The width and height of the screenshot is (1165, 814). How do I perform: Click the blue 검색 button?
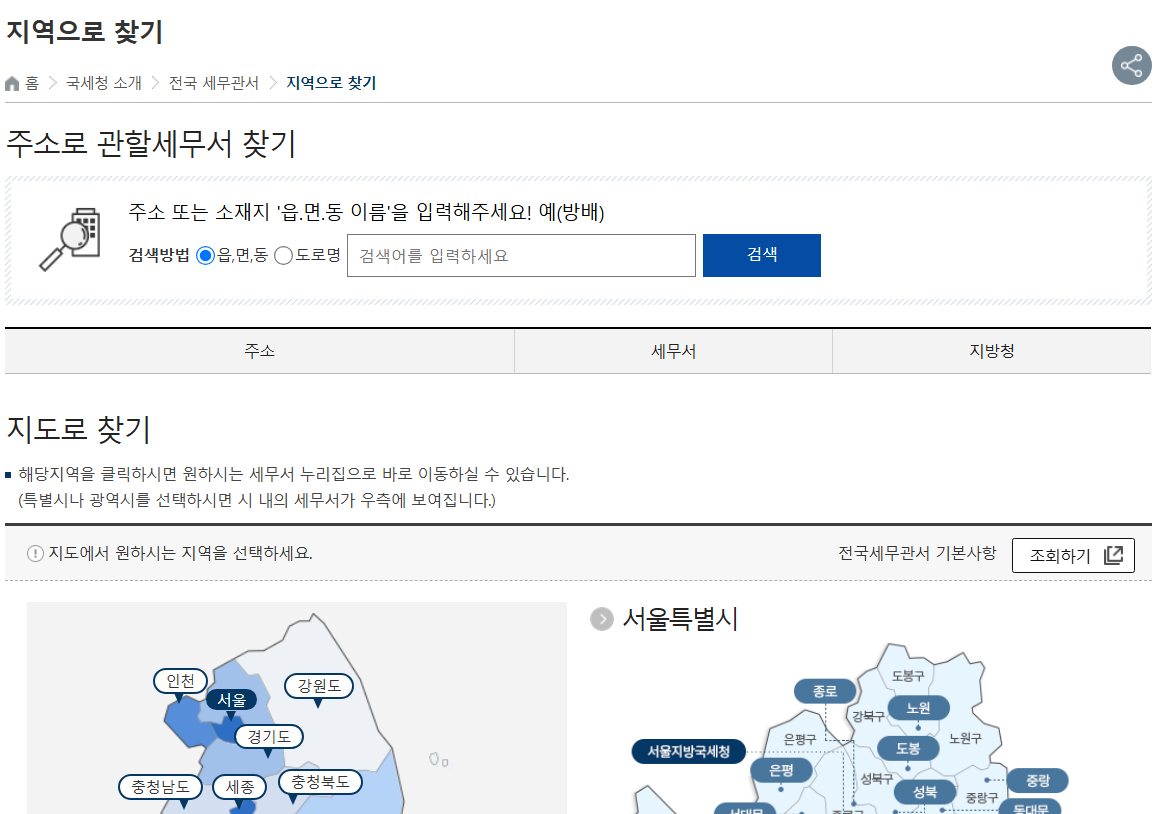762,255
